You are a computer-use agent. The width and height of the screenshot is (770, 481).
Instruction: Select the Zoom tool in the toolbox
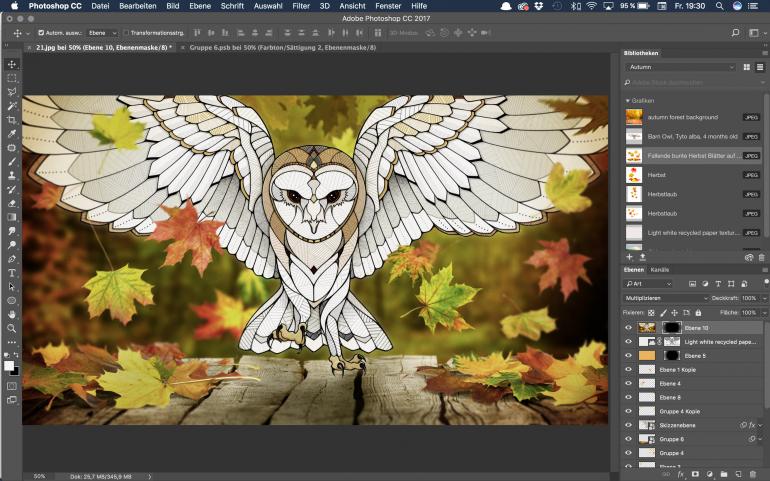(x=12, y=328)
